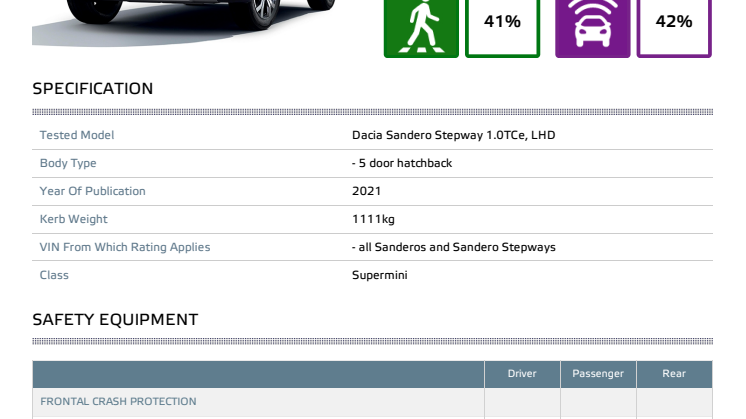Click the Body Type label
The image size is (746, 419).
point(68,163)
